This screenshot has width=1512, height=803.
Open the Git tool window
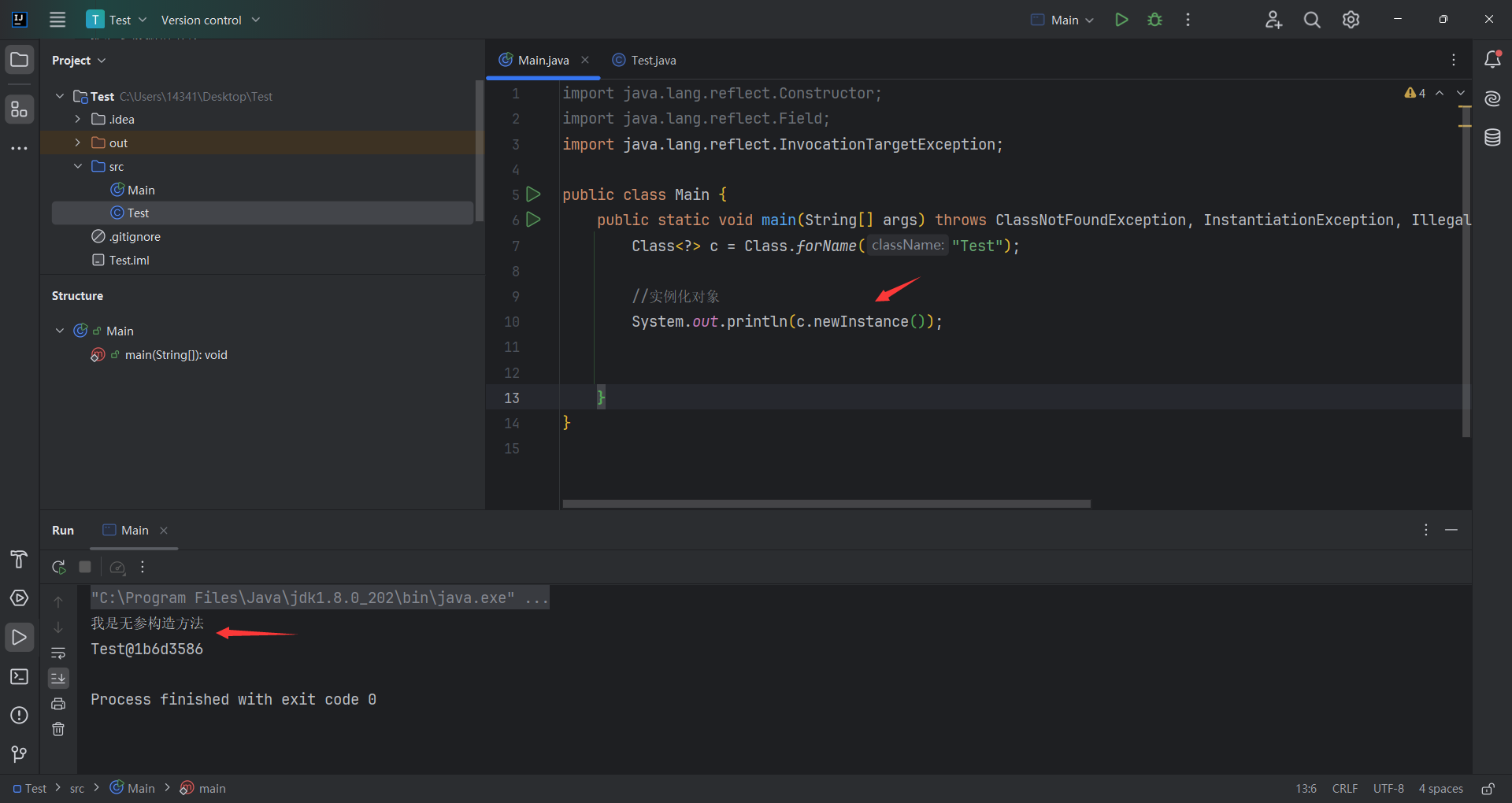[x=20, y=754]
